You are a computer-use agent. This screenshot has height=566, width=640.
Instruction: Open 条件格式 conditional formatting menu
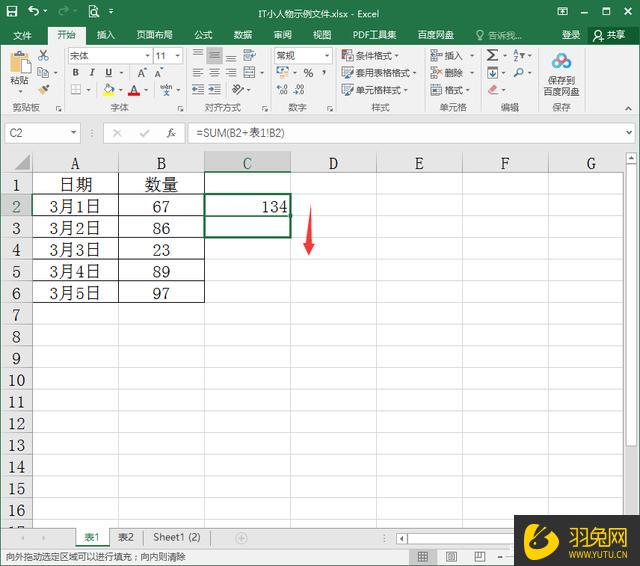(x=370, y=55)
